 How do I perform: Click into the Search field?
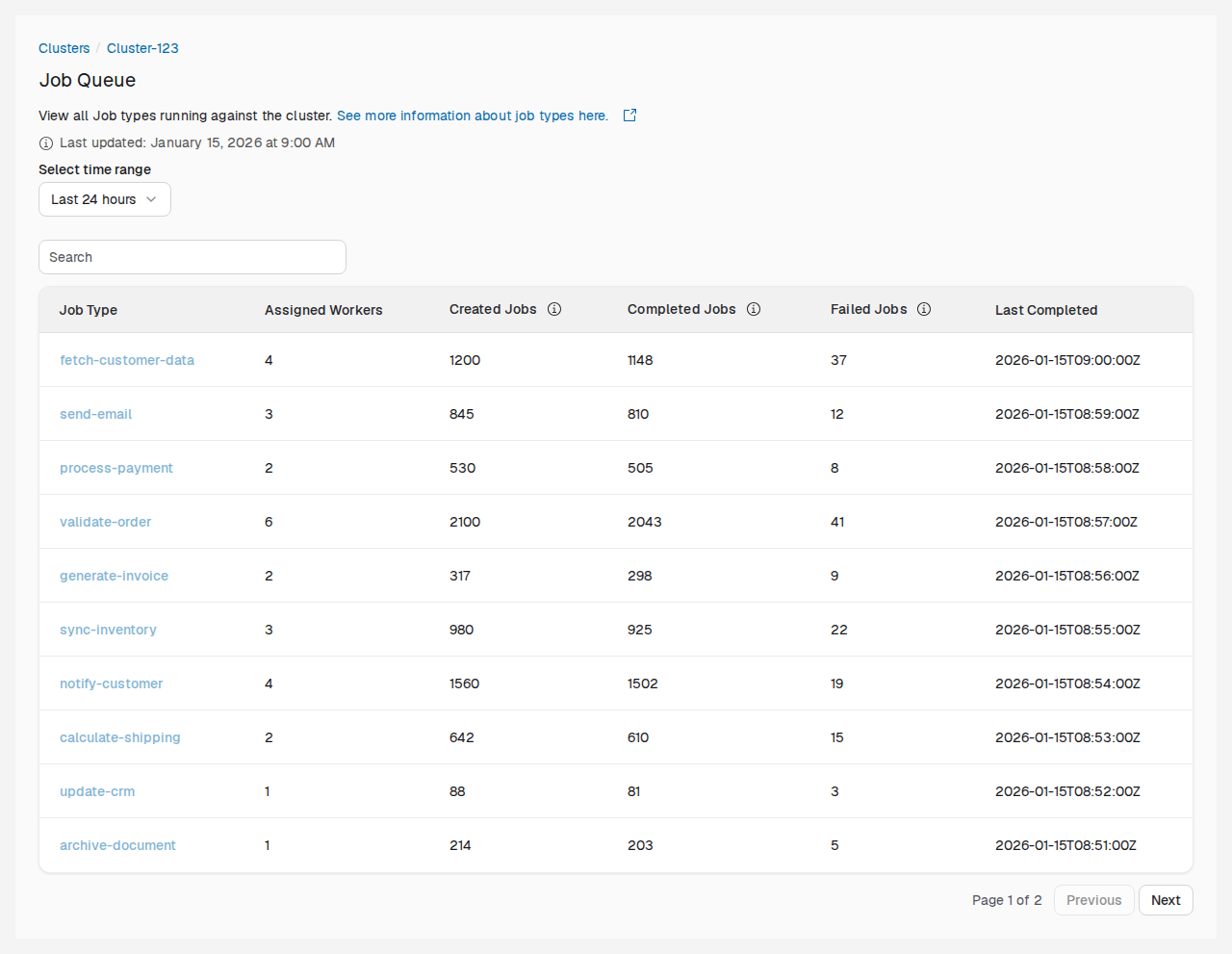[192, 257]
